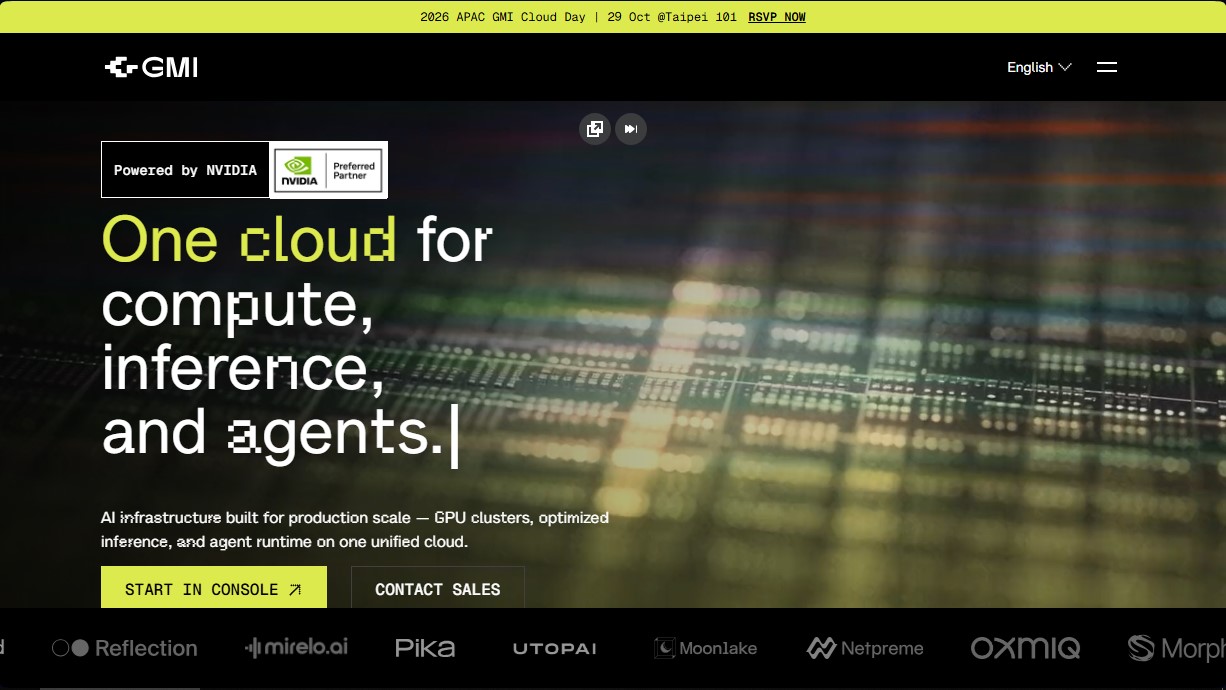Click the RSVP NOW link in the banner
1226x690 pixels.
click(x=777, y=17)
